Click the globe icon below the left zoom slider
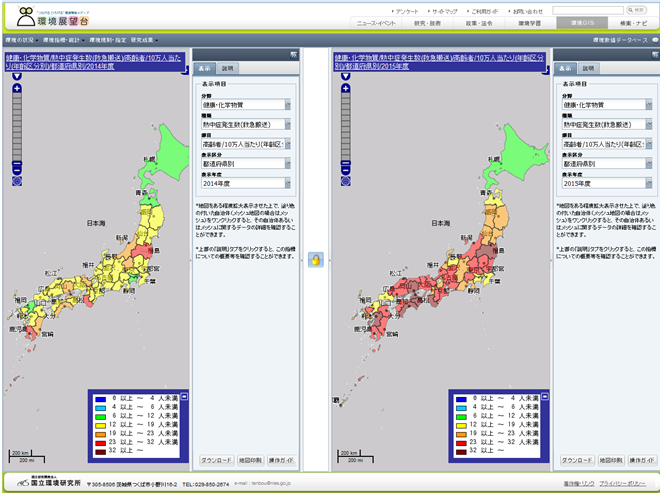Image resolution: width=660 pixels, height=493 pixels. [x=16, y=181]
